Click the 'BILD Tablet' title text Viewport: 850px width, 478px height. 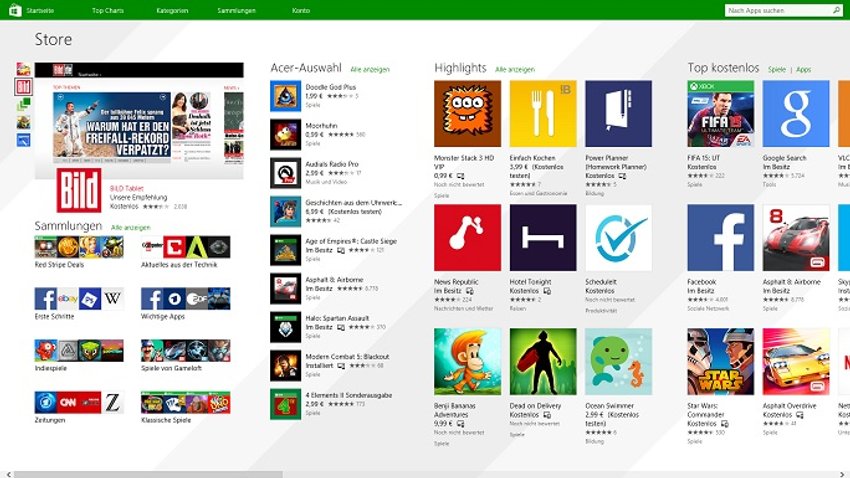(x=126, y=188)
